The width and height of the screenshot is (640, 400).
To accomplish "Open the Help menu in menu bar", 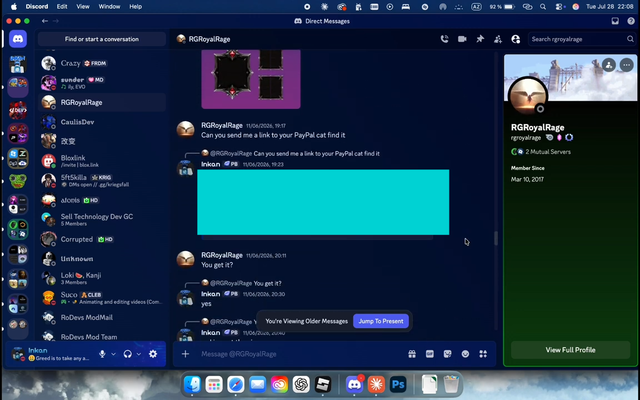I will (x=136, y=7).
